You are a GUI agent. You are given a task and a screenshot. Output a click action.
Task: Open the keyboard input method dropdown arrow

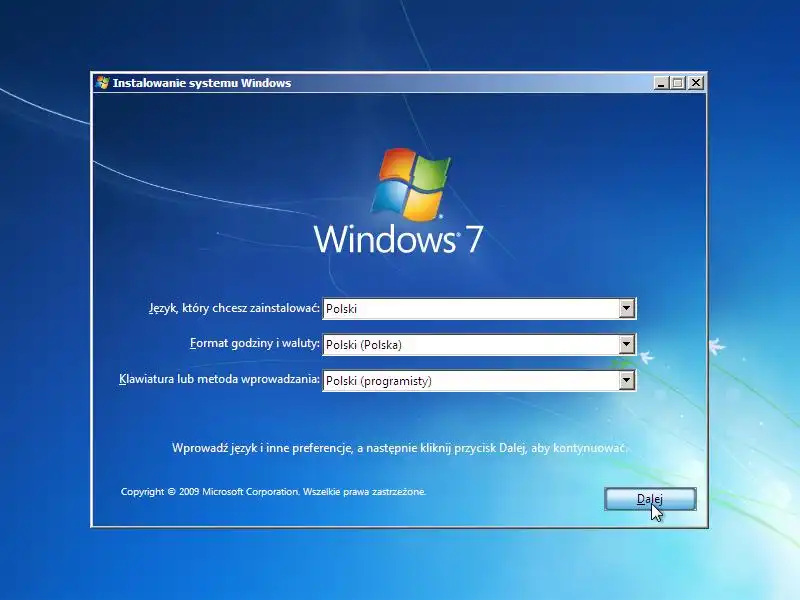coord(627,380)
